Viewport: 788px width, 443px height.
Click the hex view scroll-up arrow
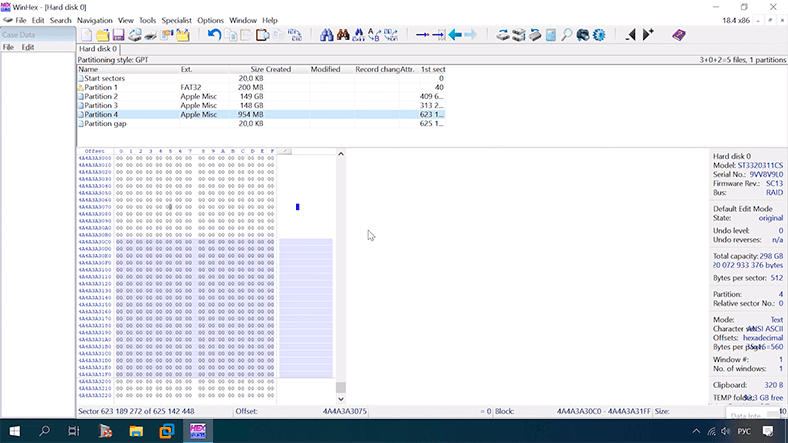[341, 154]
